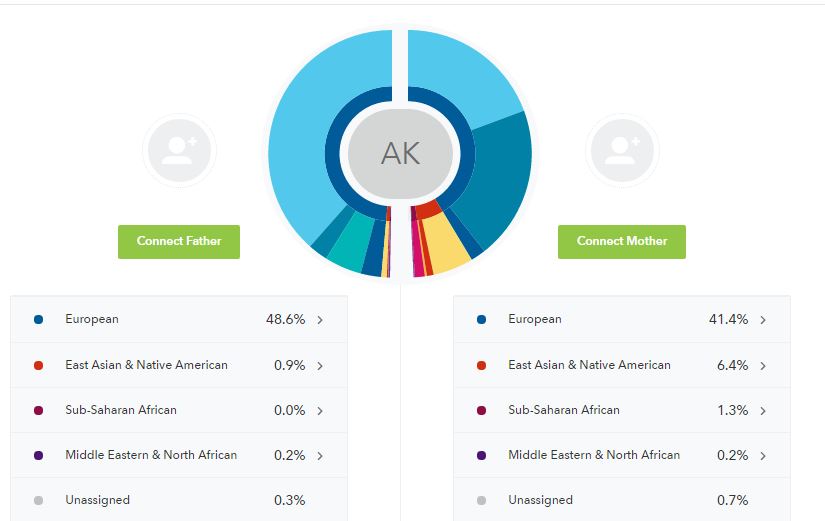
Task: Expand father's Sub-Saharan African 0.0% chevron
Action: (320, 411)
